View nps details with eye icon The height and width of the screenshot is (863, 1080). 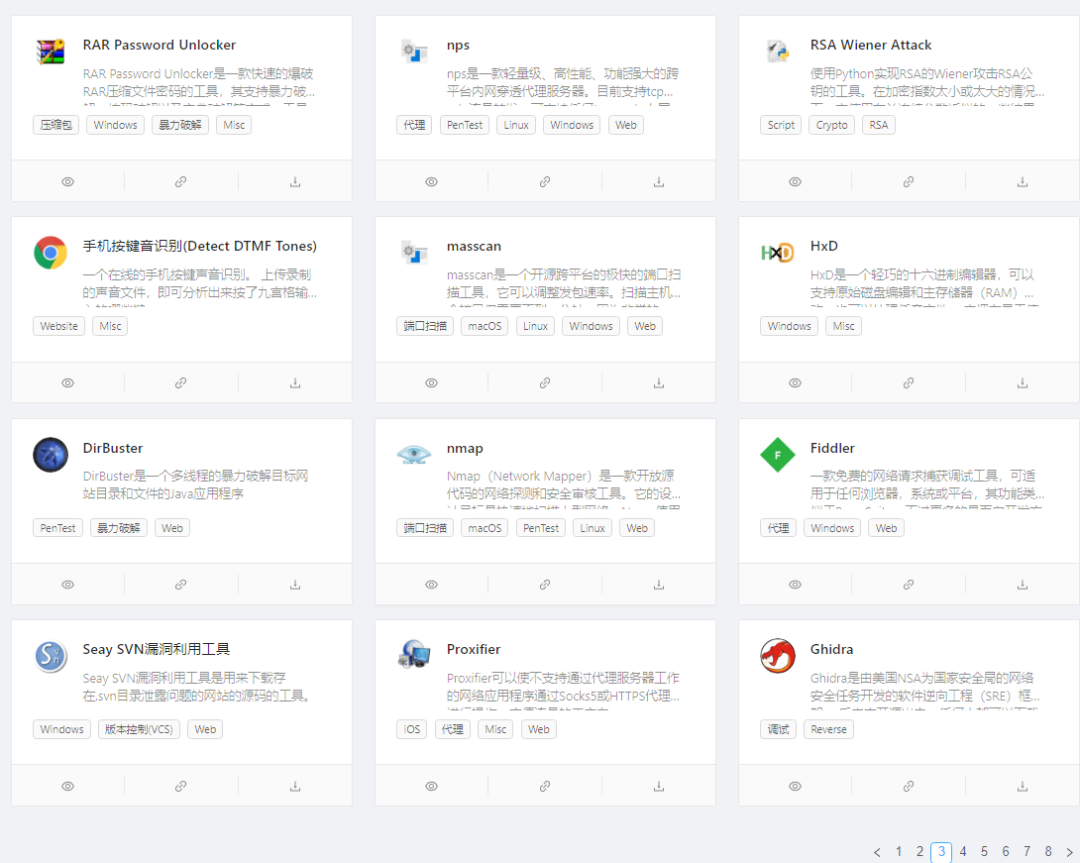point(431,182)
